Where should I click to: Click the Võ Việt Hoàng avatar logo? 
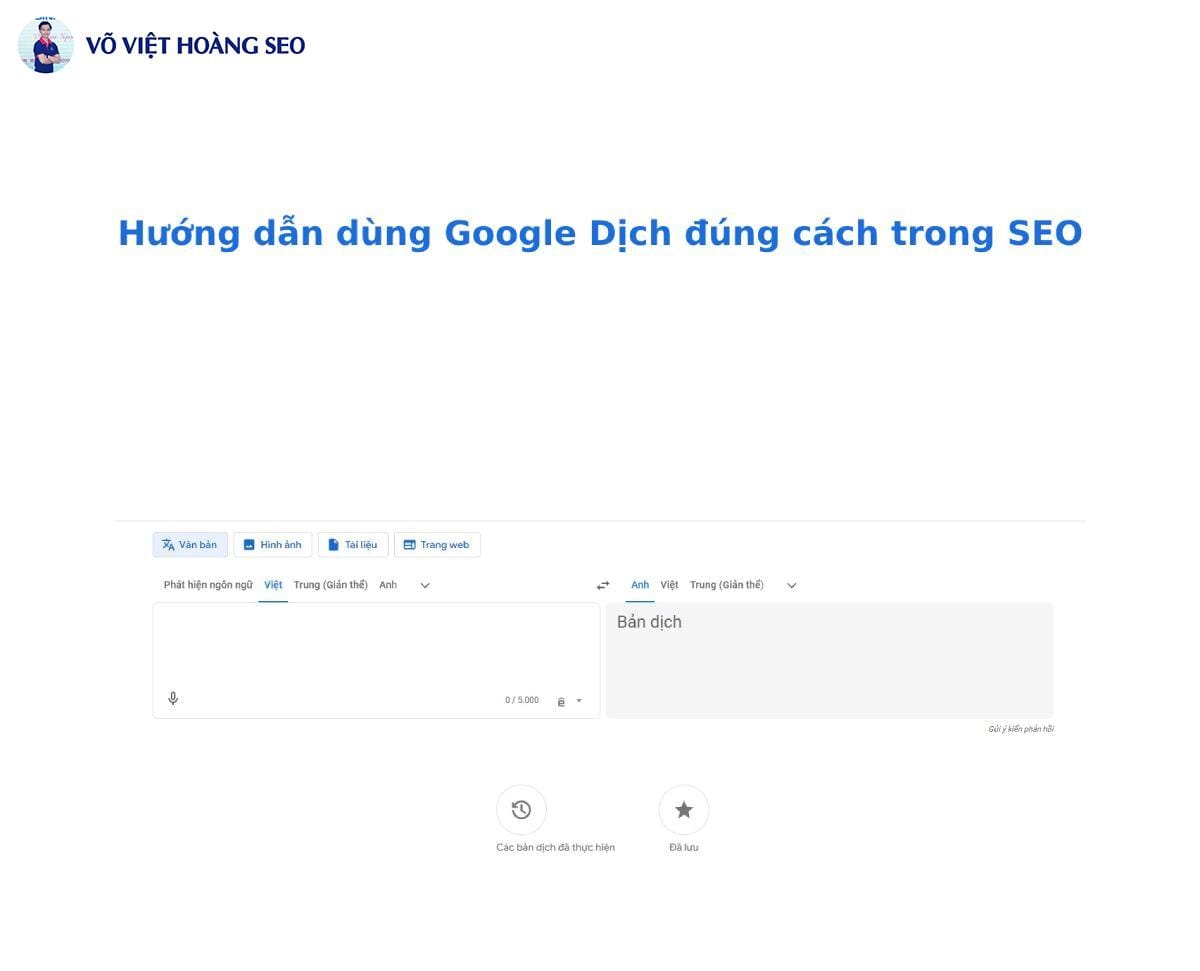[x=46, y=45]
